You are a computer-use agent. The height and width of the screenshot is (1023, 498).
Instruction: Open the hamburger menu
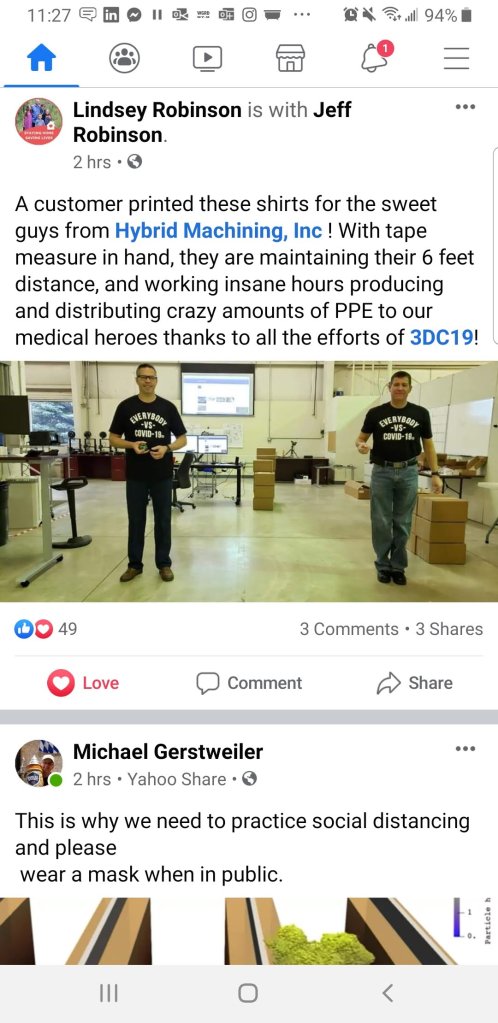click(x=456, y=59)
